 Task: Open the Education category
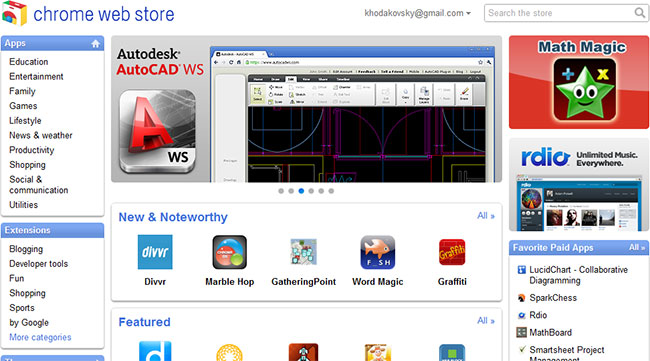[x=29, y=62]
